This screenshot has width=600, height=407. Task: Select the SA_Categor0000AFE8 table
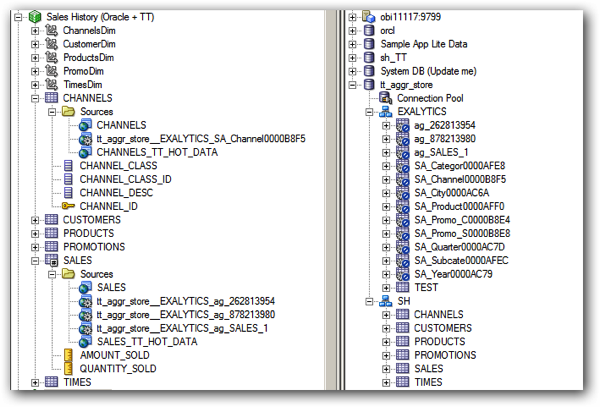pyautogui.click(x=460, y=166)
